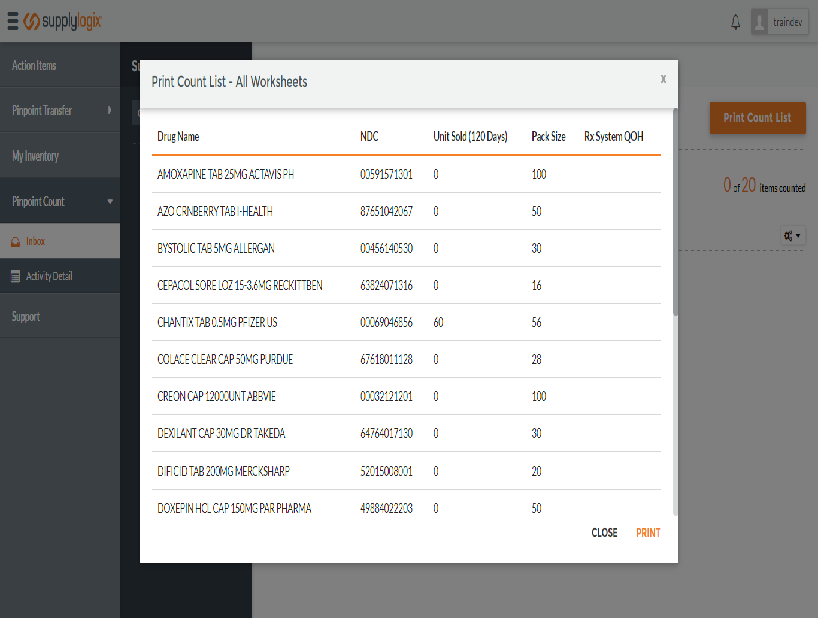The width and height of the screenshot is (818, 618).
Task: Click the Inbox tray icon
Action: coord(15,241)
